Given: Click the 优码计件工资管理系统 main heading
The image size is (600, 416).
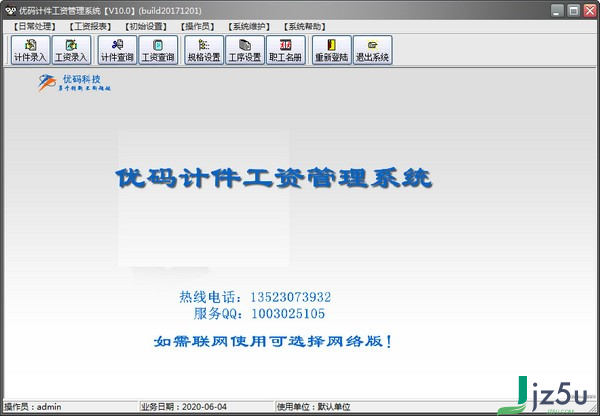Looking at the screenshot, I should [x=274, y=178].
